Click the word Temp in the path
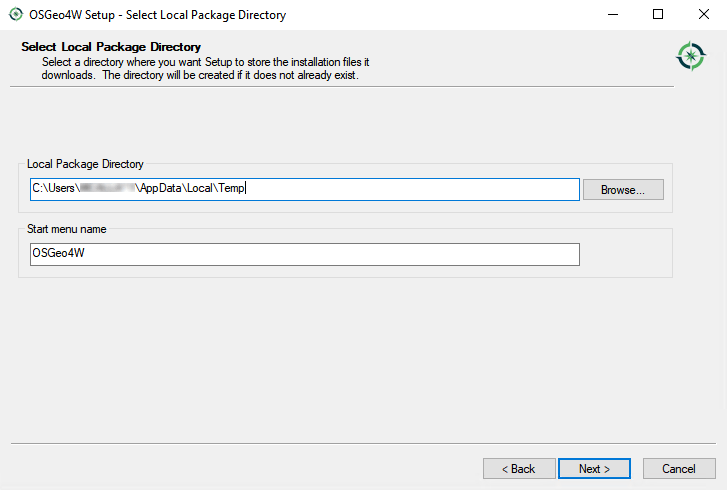The image size is (727, 490). point(231,188)
